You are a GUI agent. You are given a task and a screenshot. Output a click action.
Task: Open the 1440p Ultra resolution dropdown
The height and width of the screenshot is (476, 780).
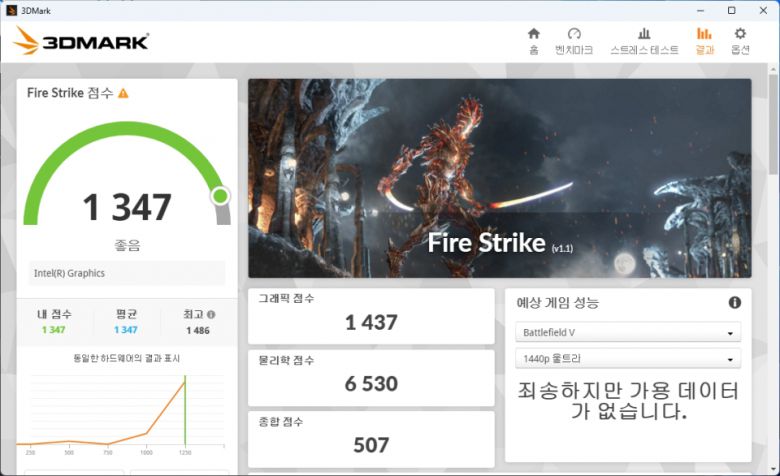pyautogui.click(x=628, y=359)
